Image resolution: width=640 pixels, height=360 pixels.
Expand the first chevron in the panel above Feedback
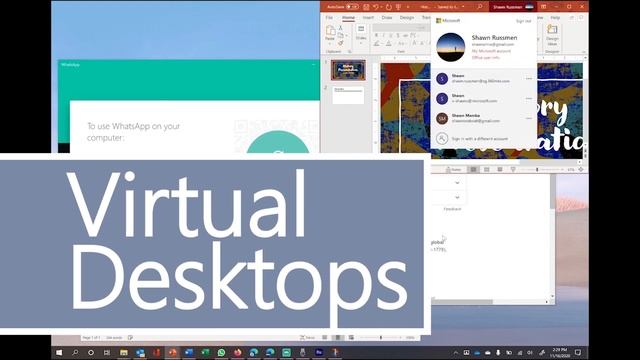[457, 183]
